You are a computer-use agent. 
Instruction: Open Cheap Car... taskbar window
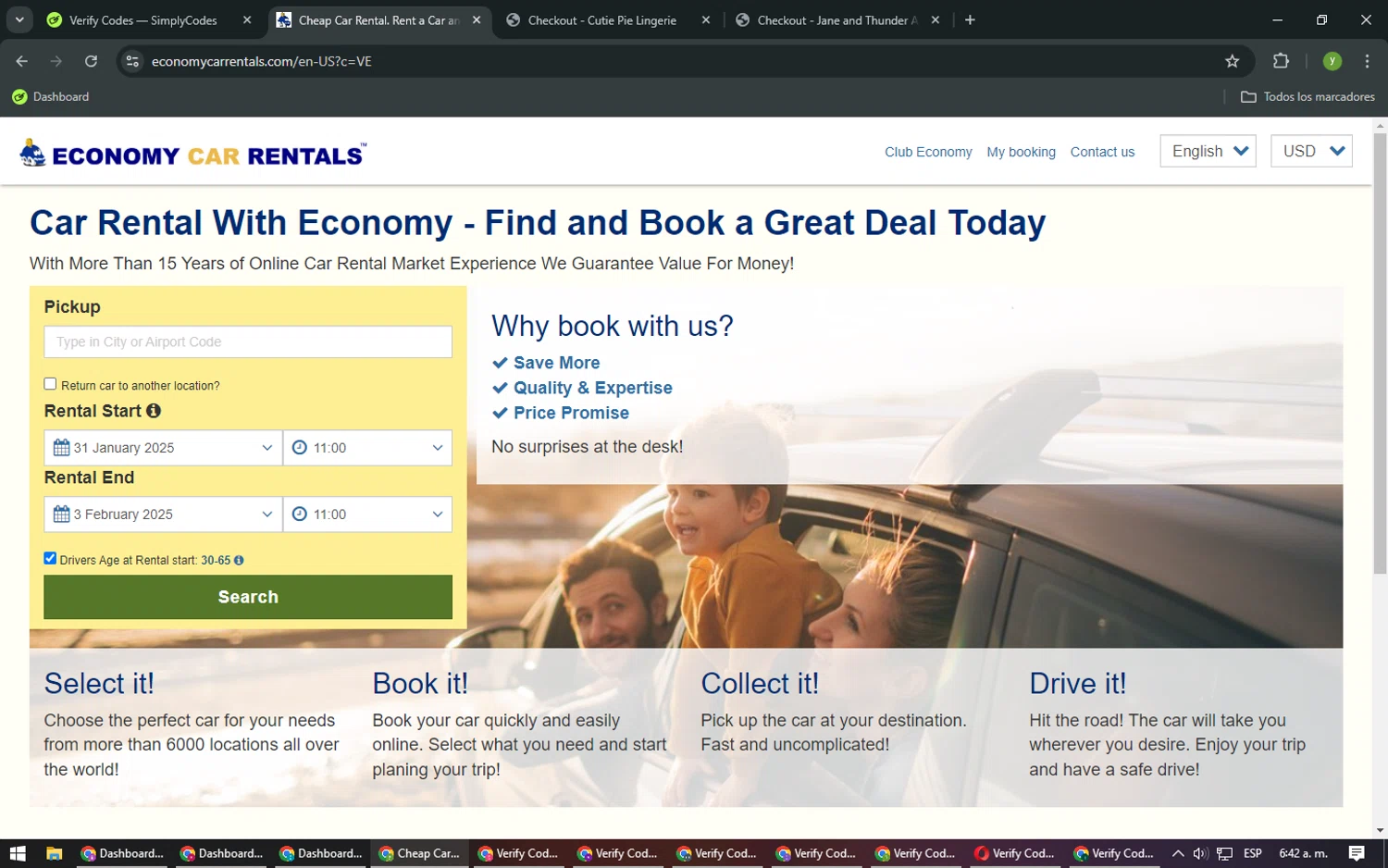pos(420,853)
